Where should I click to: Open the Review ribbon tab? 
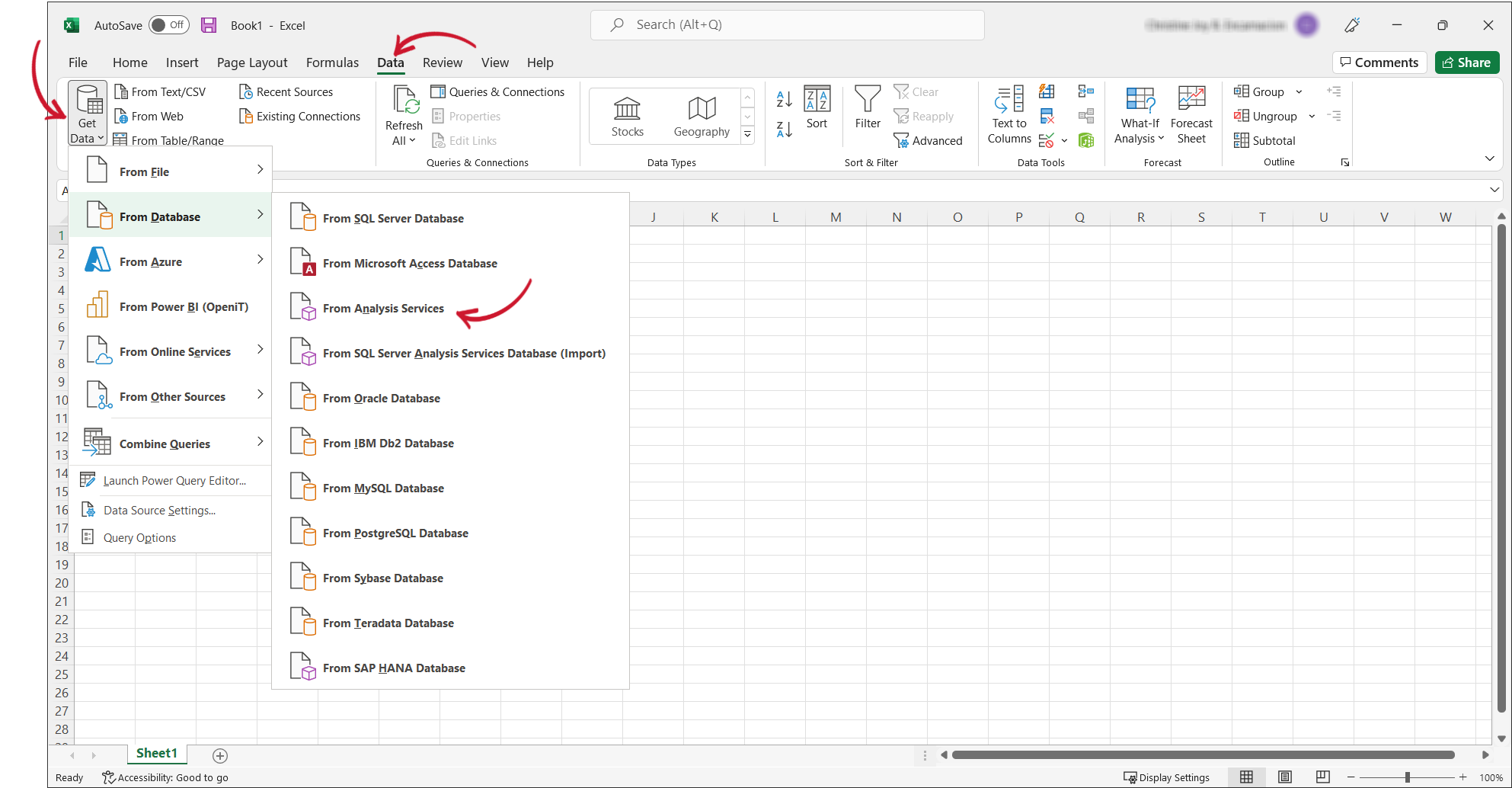point(443,62)
